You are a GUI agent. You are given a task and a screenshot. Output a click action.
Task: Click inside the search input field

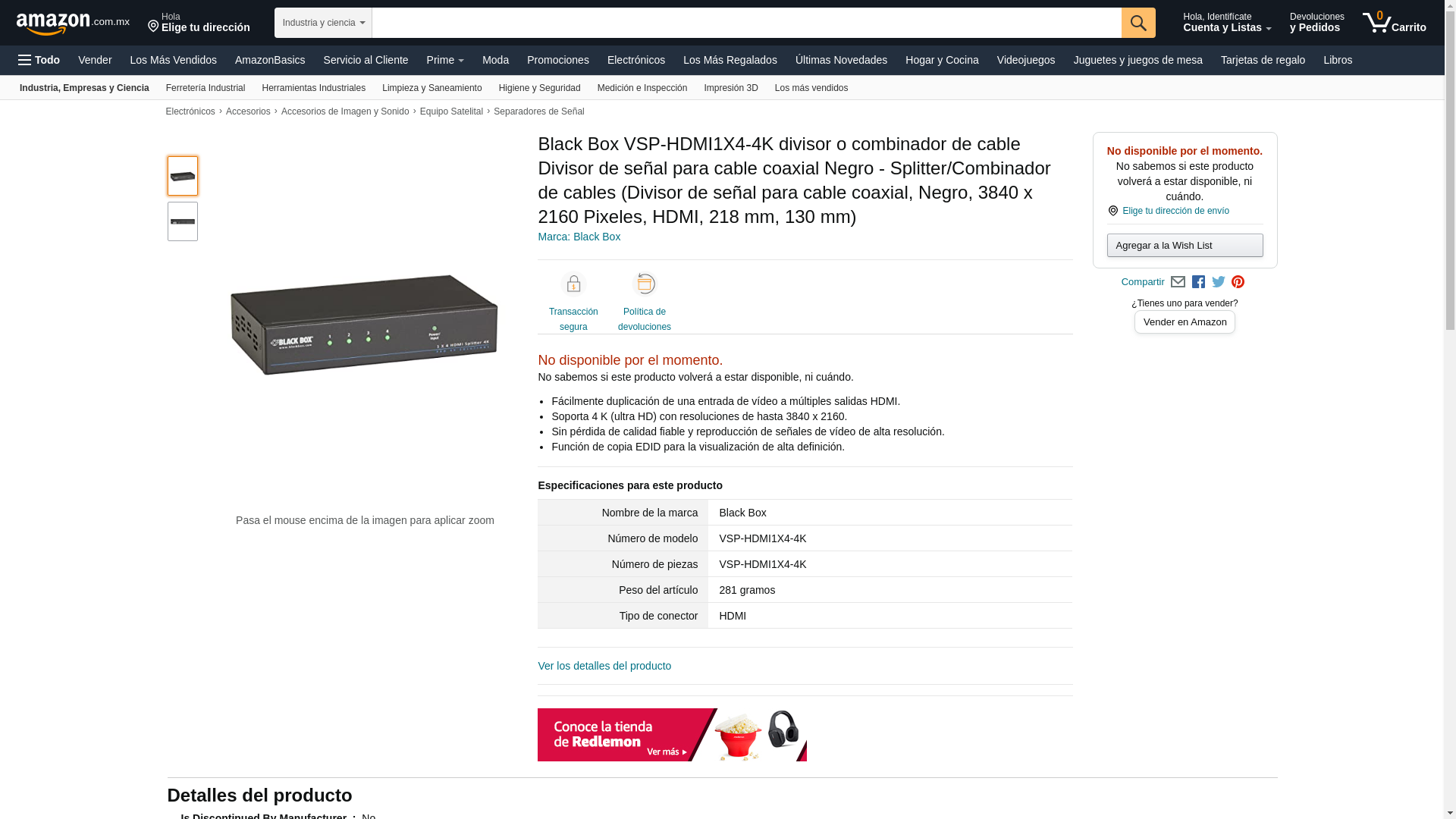click(746, 23)
